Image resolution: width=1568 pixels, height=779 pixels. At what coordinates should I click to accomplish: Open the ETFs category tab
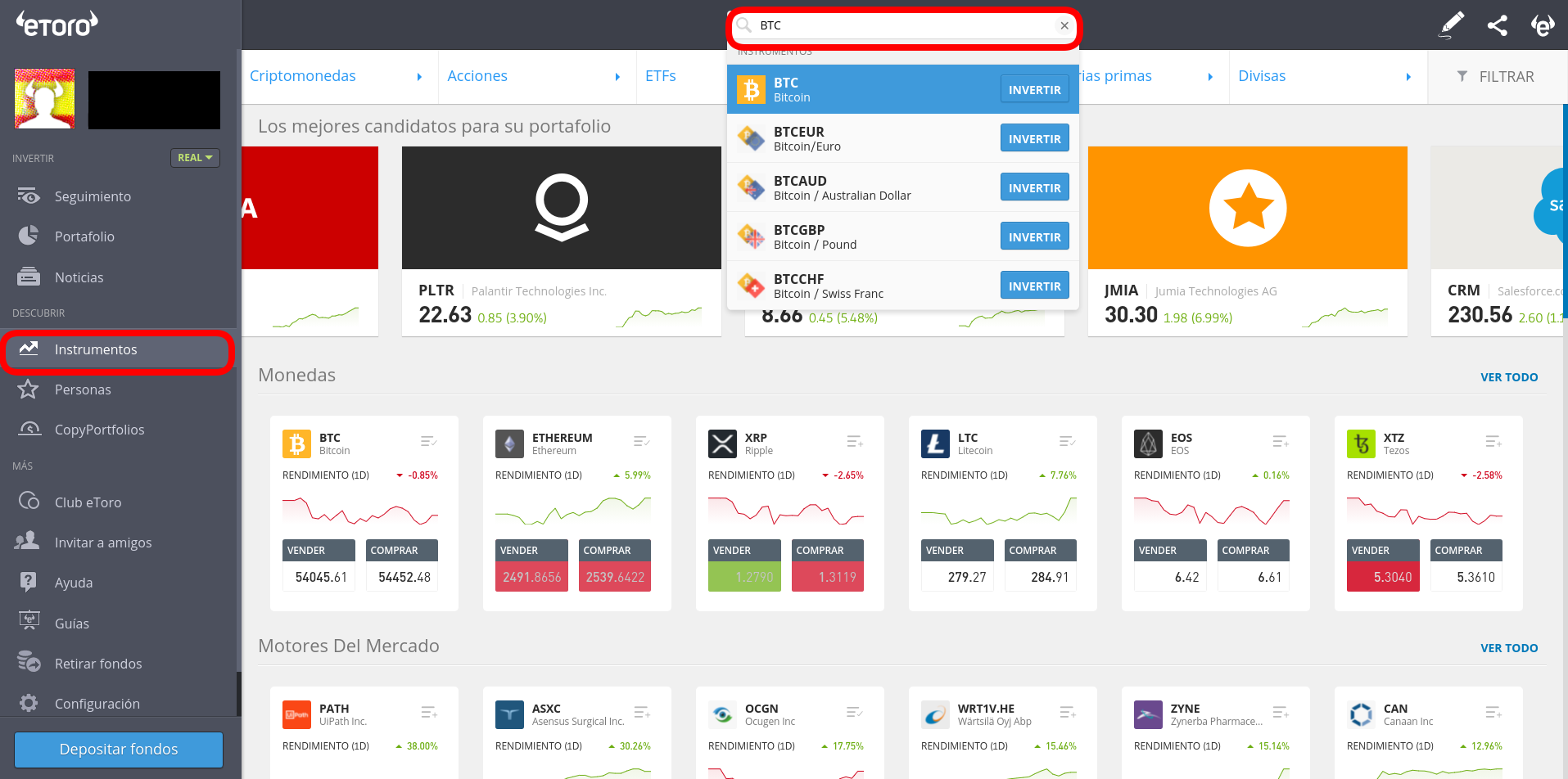(660, 76)
